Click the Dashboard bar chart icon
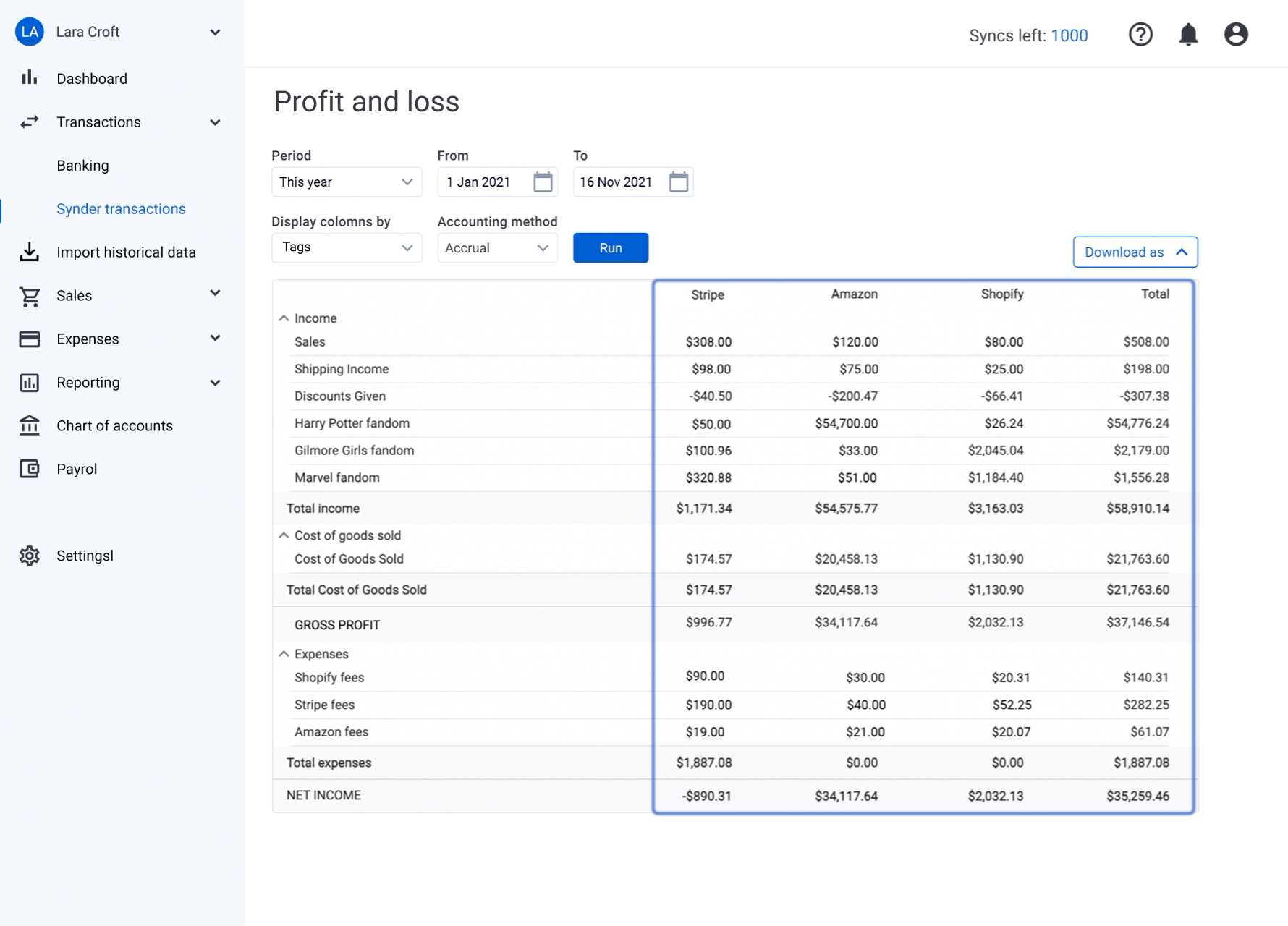This screenshot has width=1288, height=926. [x=29, y=78]
